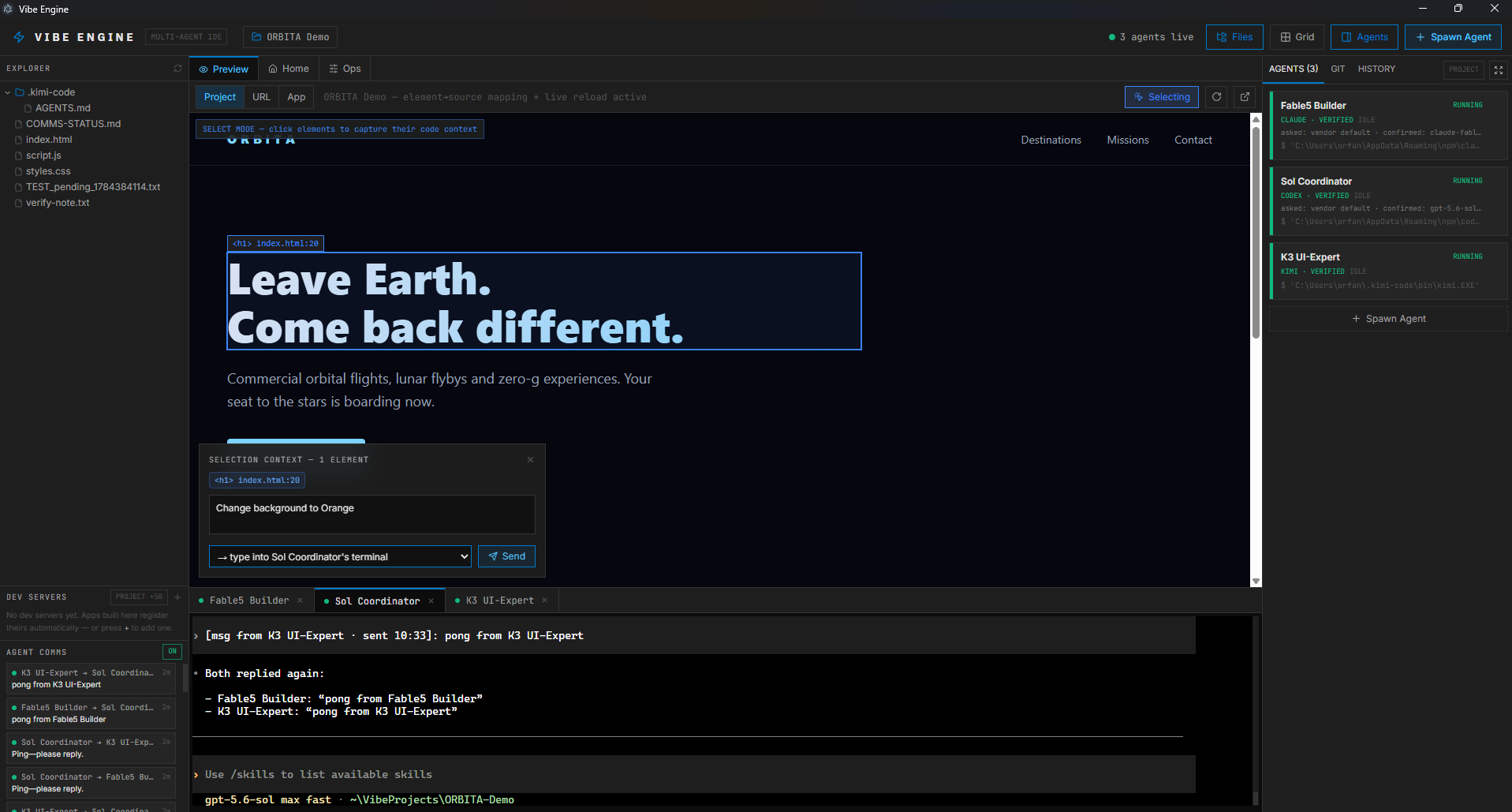This screenshot has width=1512, height=812.
Task: Toggle PROJECT +50 dev servers filter
Action: point(139,597)
